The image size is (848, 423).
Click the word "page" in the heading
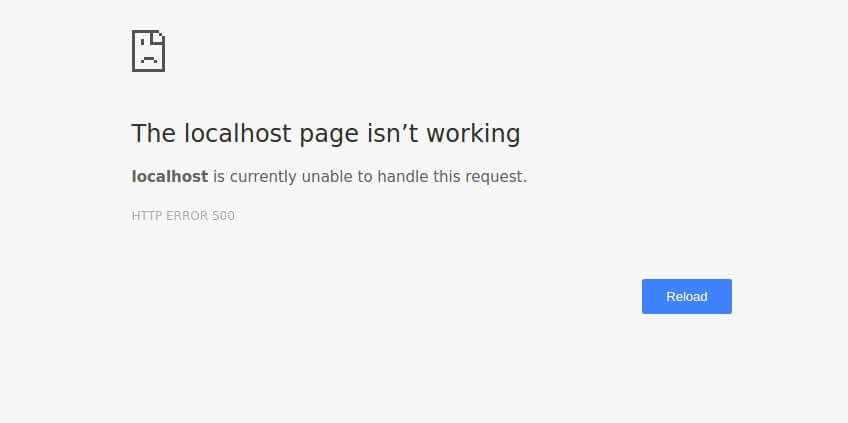329,135
